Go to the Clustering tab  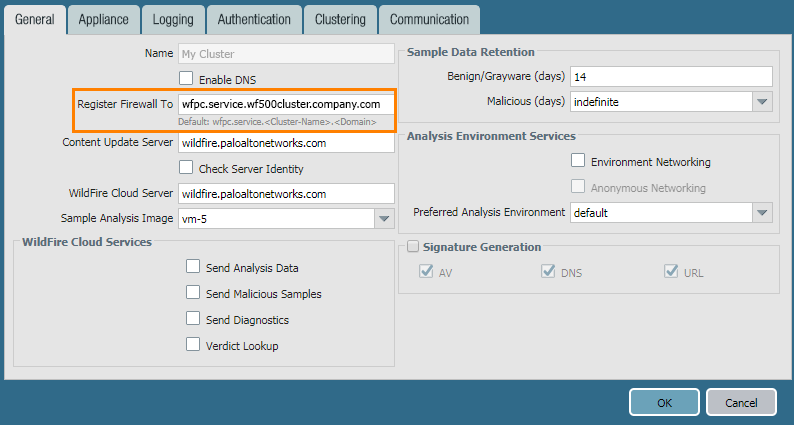pyautogui.click(x=340, y=19)
